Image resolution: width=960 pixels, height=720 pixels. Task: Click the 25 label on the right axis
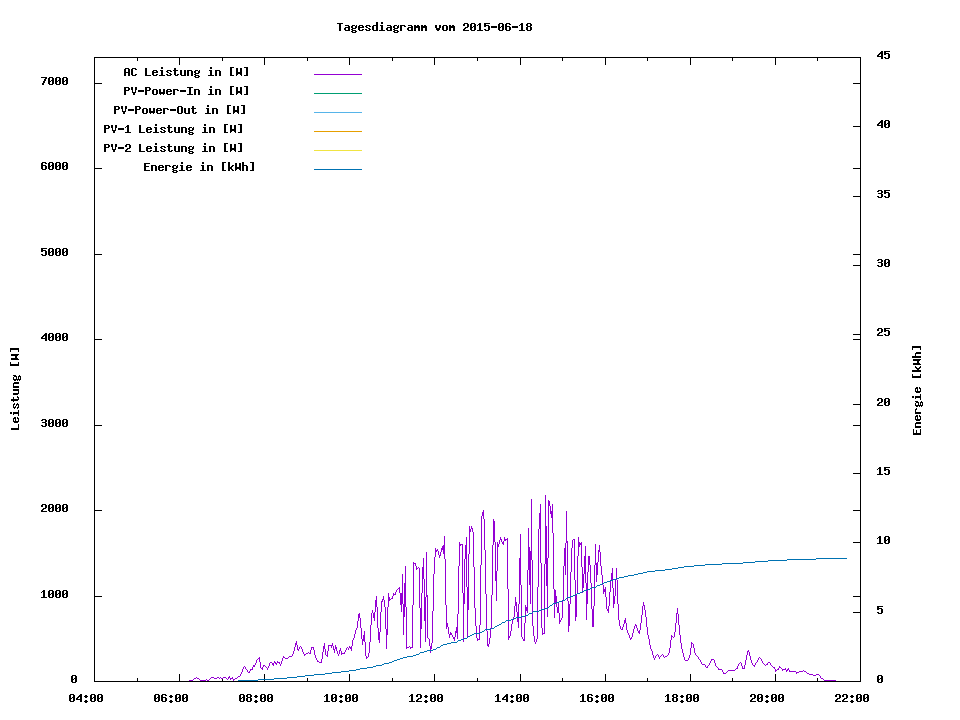point(883,332)
